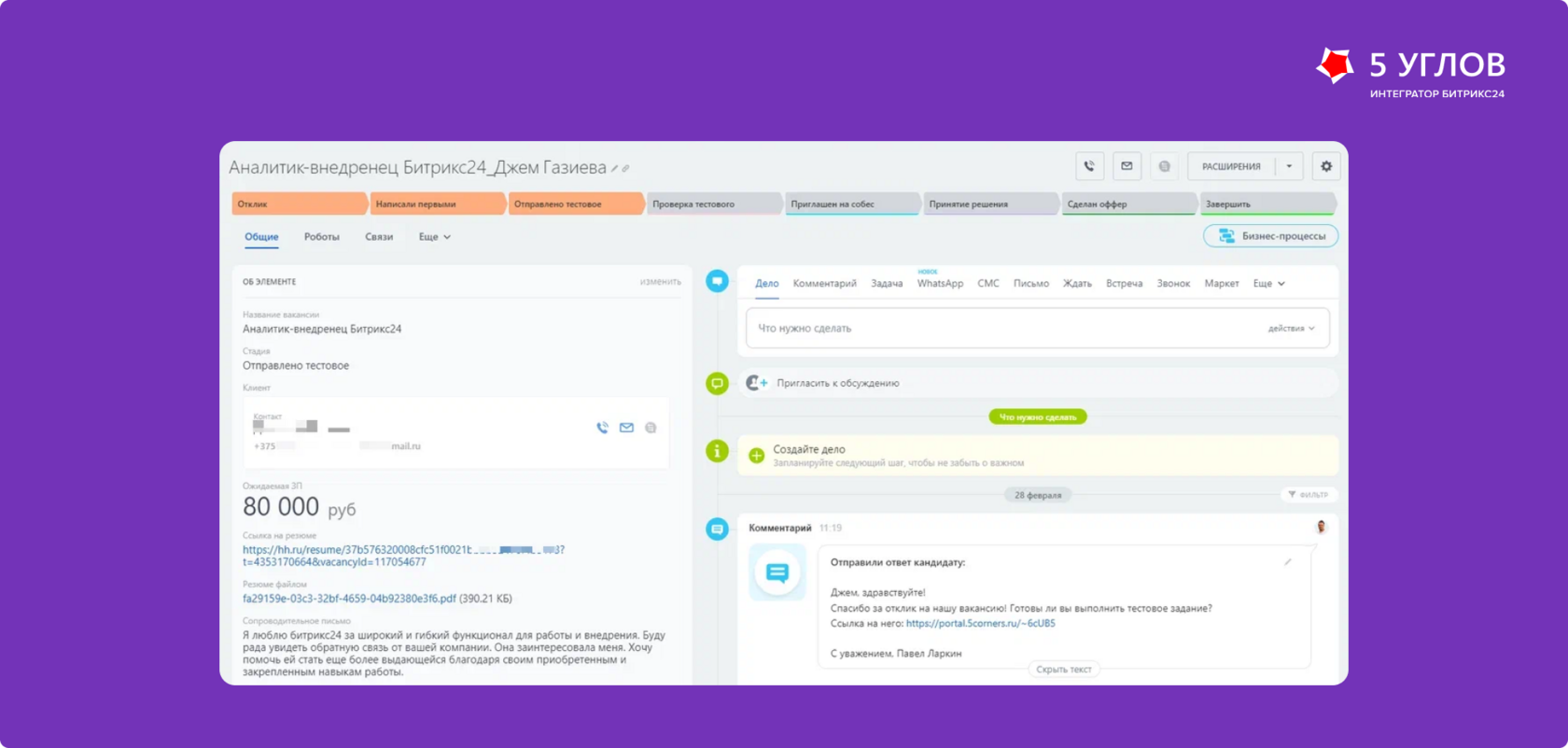Image resolution: width=1568 pixels, height=748 pixels.
Task: Click the large comment bubble thumbnail
Action: pos(777,572)
